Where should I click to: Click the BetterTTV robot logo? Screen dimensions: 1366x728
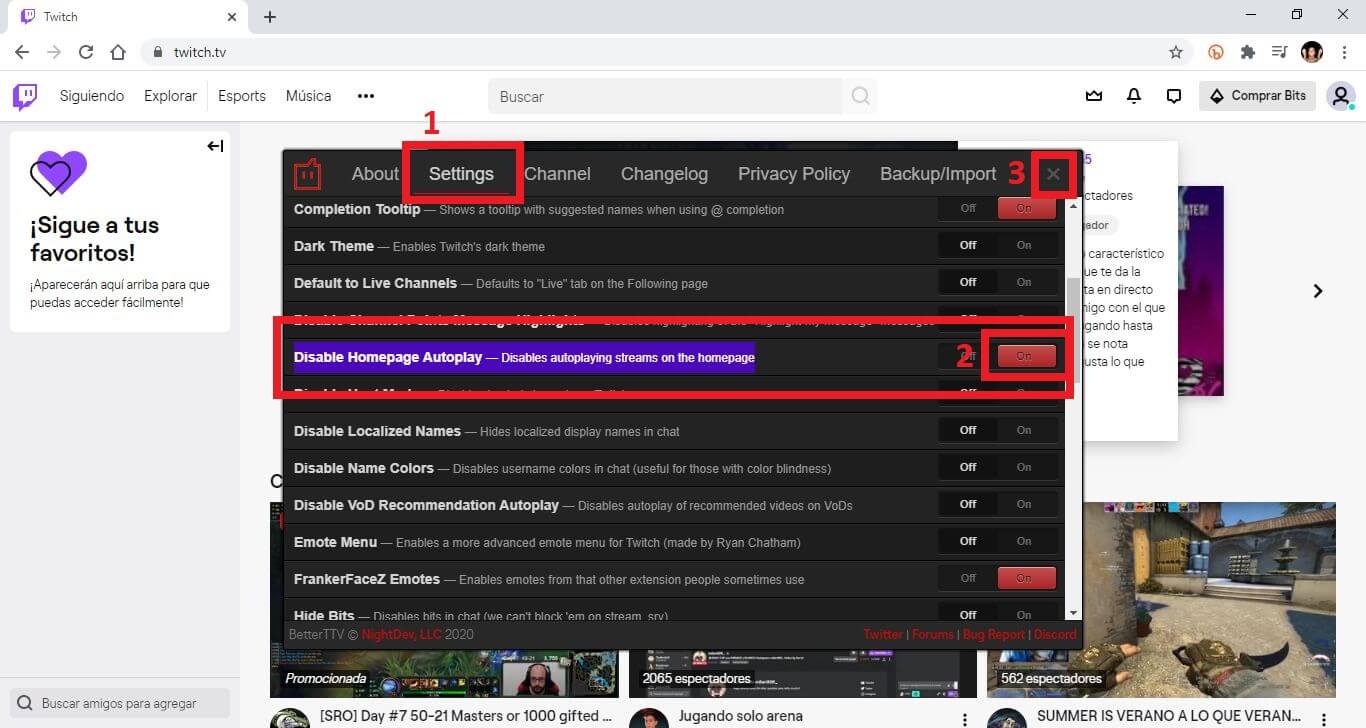coord(307,174)
